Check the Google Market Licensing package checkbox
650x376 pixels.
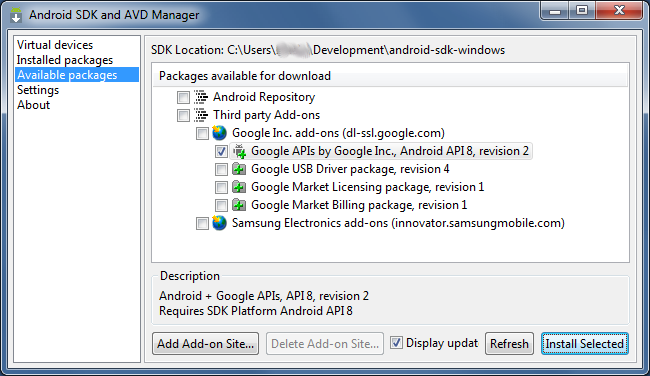coord(221,187)
